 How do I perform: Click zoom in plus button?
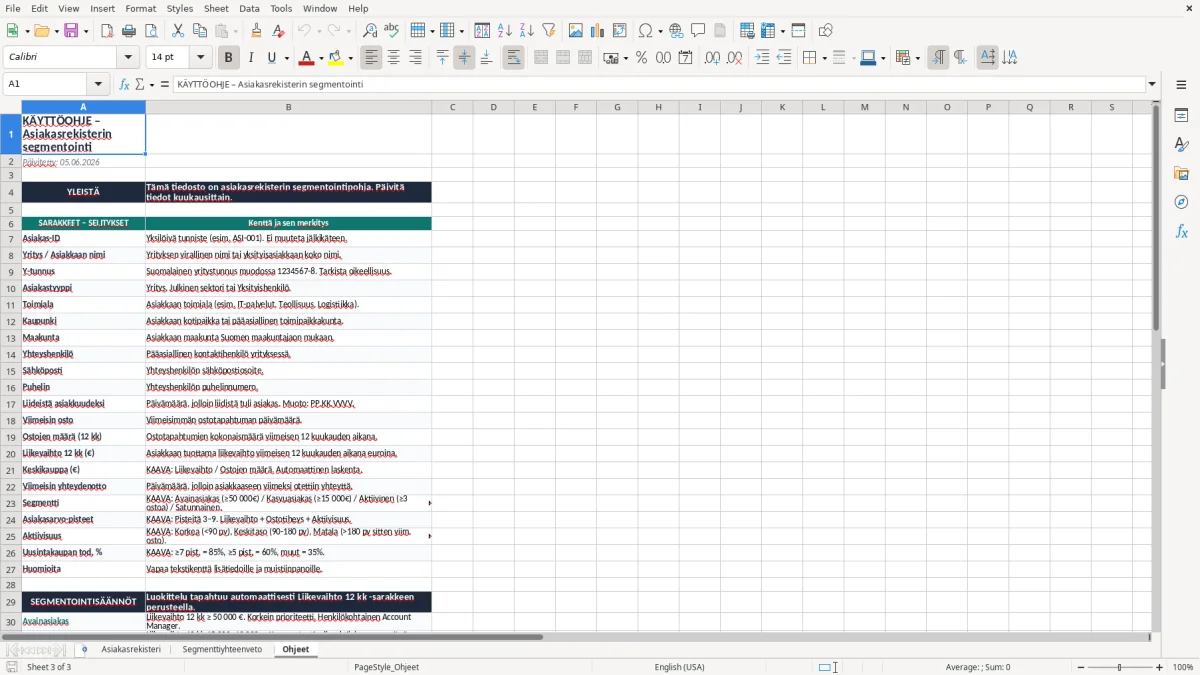click(1160, 667)
